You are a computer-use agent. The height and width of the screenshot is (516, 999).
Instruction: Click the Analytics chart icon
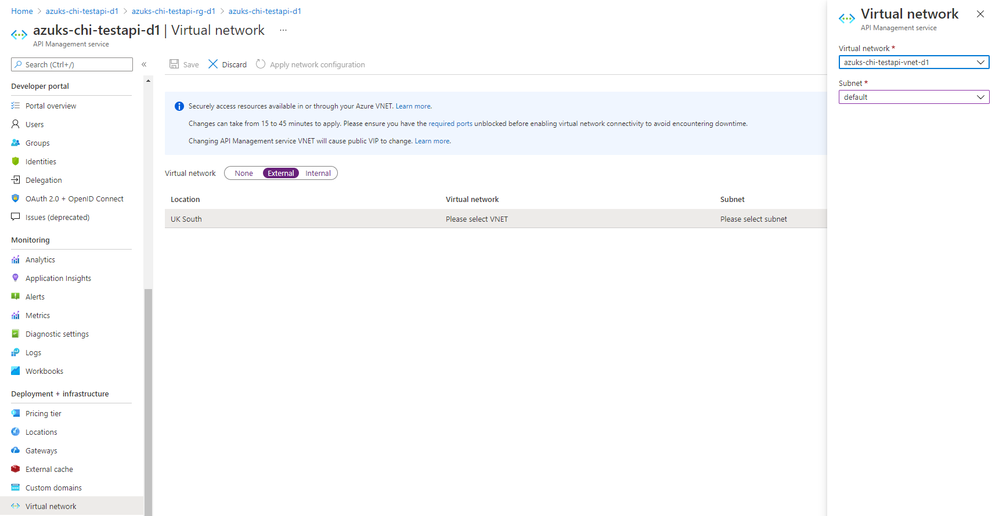pos(16,259)
